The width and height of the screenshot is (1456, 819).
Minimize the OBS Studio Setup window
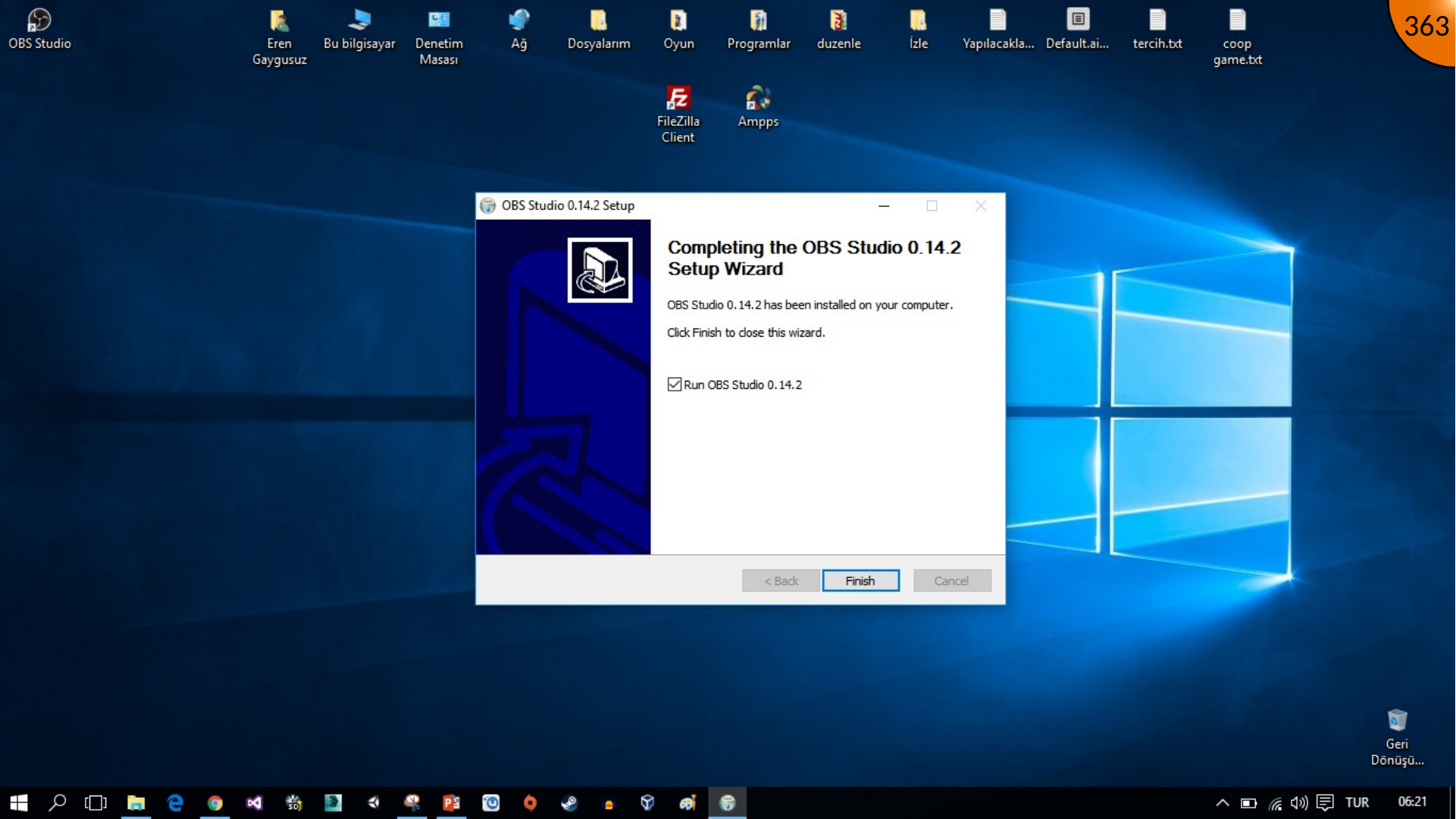pos(884,206)
